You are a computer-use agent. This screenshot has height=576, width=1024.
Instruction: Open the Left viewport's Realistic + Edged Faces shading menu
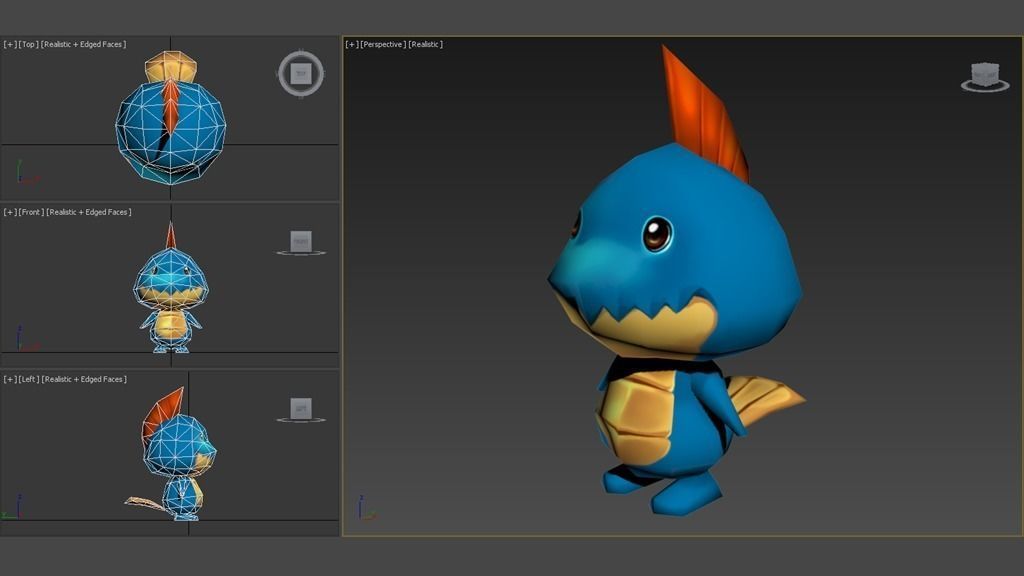click(x=84, y=379)
